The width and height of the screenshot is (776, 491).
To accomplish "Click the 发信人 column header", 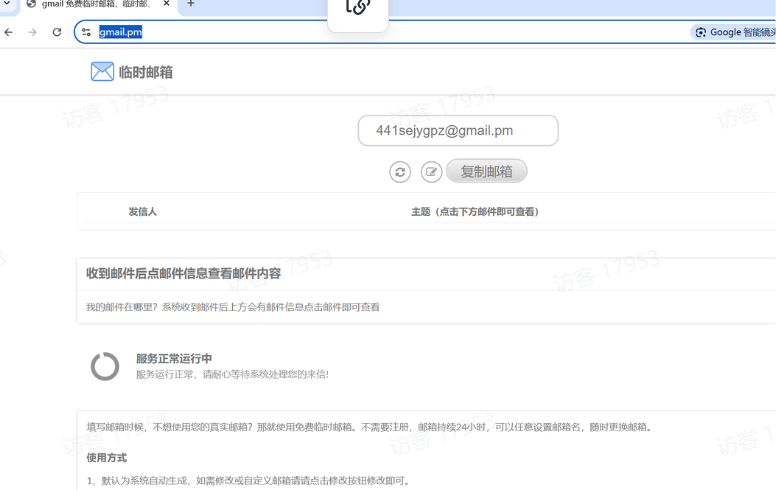I will coord(143,212).
